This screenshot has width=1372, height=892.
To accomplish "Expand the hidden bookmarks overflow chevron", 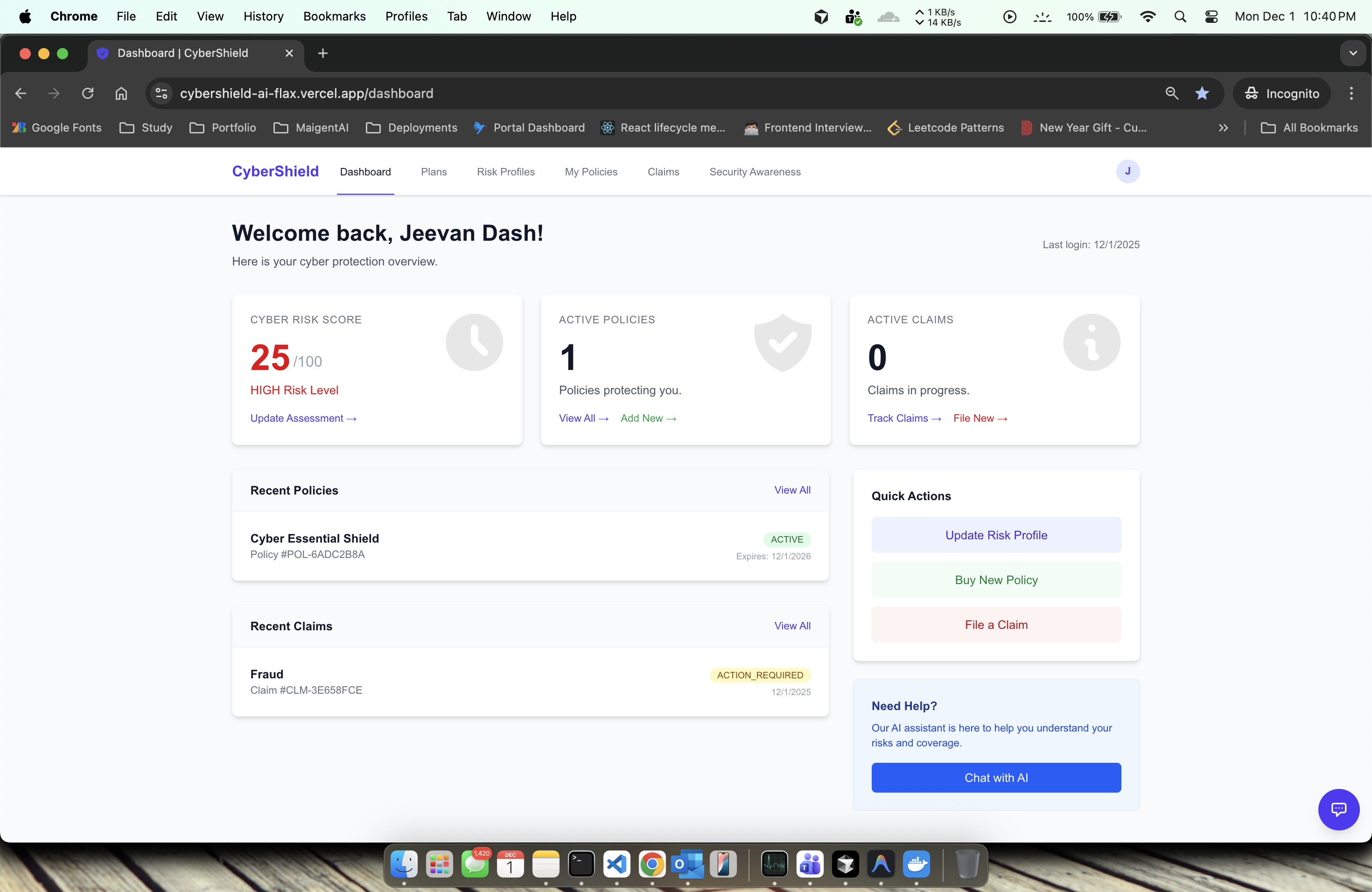I will click(x=1223, y=127).
